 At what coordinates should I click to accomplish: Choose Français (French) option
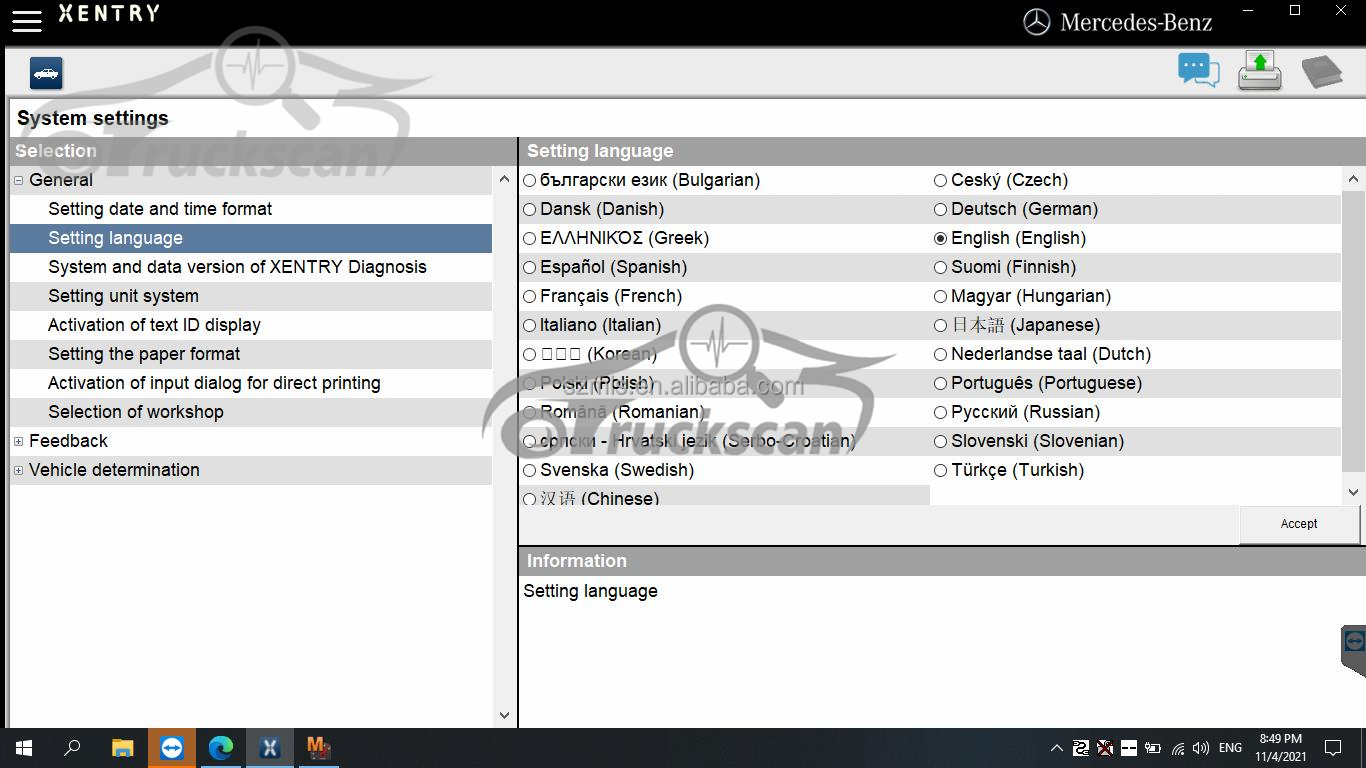tap(530, 297)
